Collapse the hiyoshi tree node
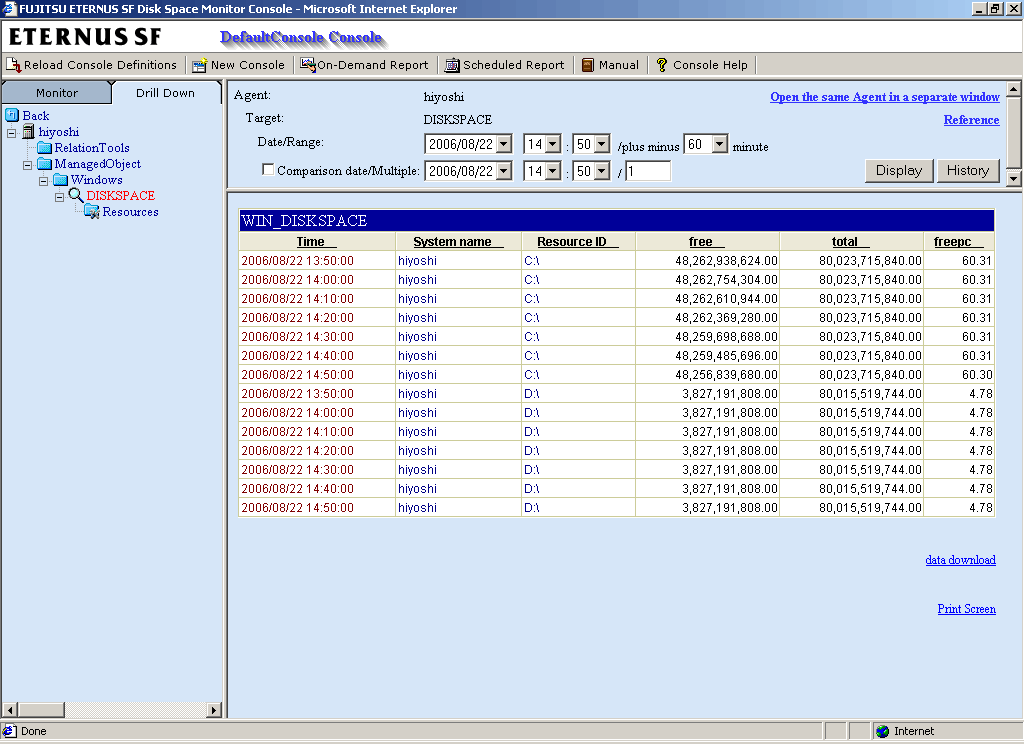Screen dimensions: 1024x744 12,133
